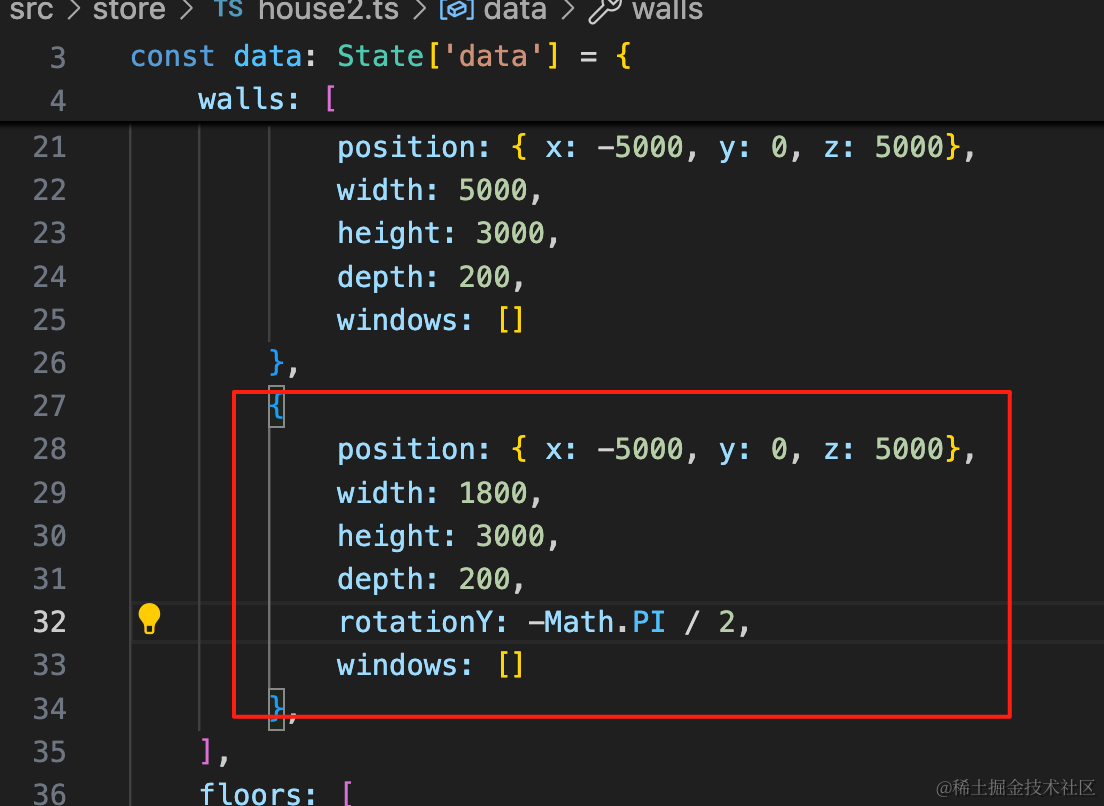Click the sticky line 'const data: State'

[277, 56]
